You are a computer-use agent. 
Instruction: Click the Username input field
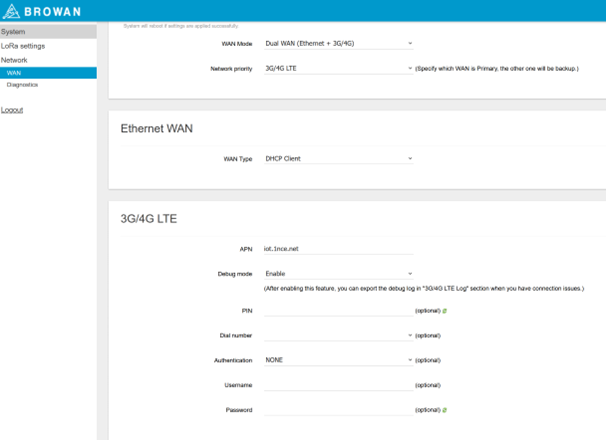coord(339,385)
